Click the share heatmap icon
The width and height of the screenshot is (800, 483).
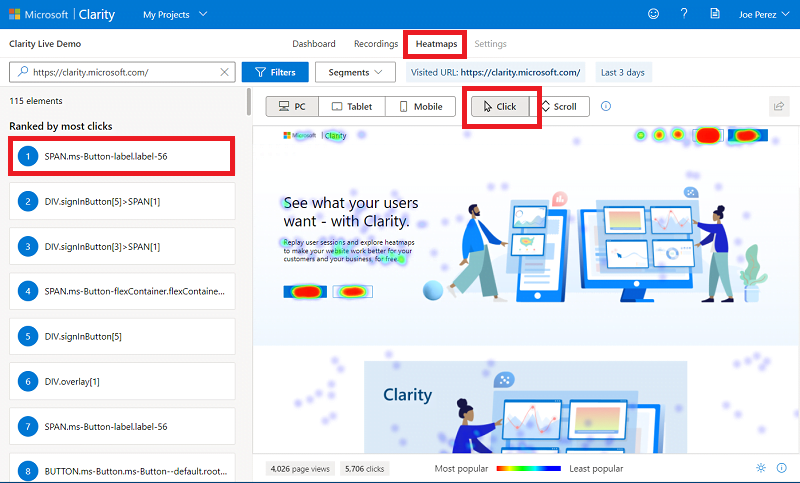(x=779, y=106)
